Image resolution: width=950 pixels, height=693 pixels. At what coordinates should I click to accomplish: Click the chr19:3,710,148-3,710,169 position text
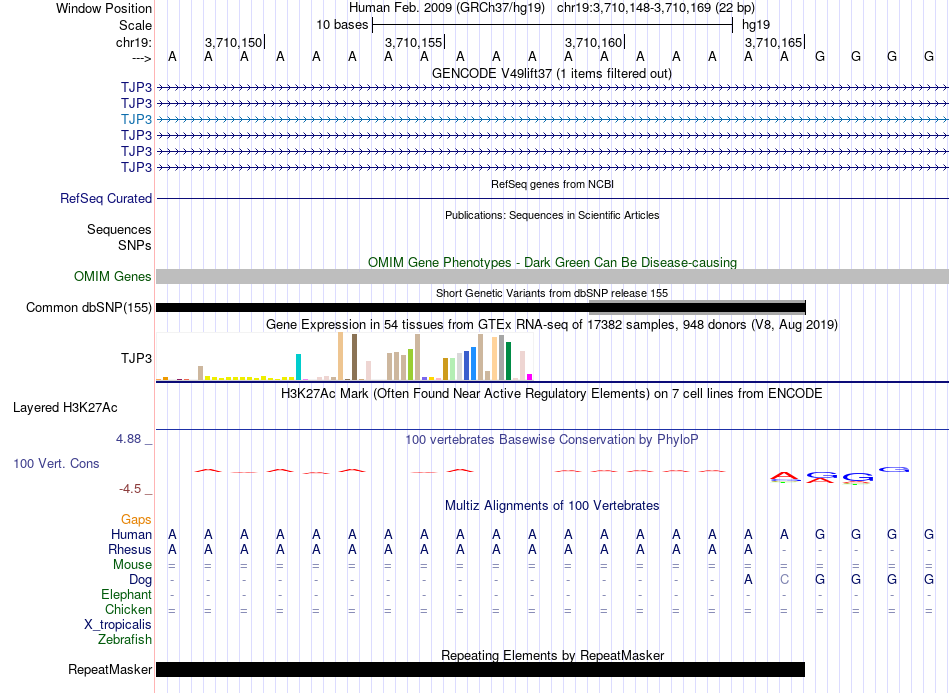click(656, 8)
